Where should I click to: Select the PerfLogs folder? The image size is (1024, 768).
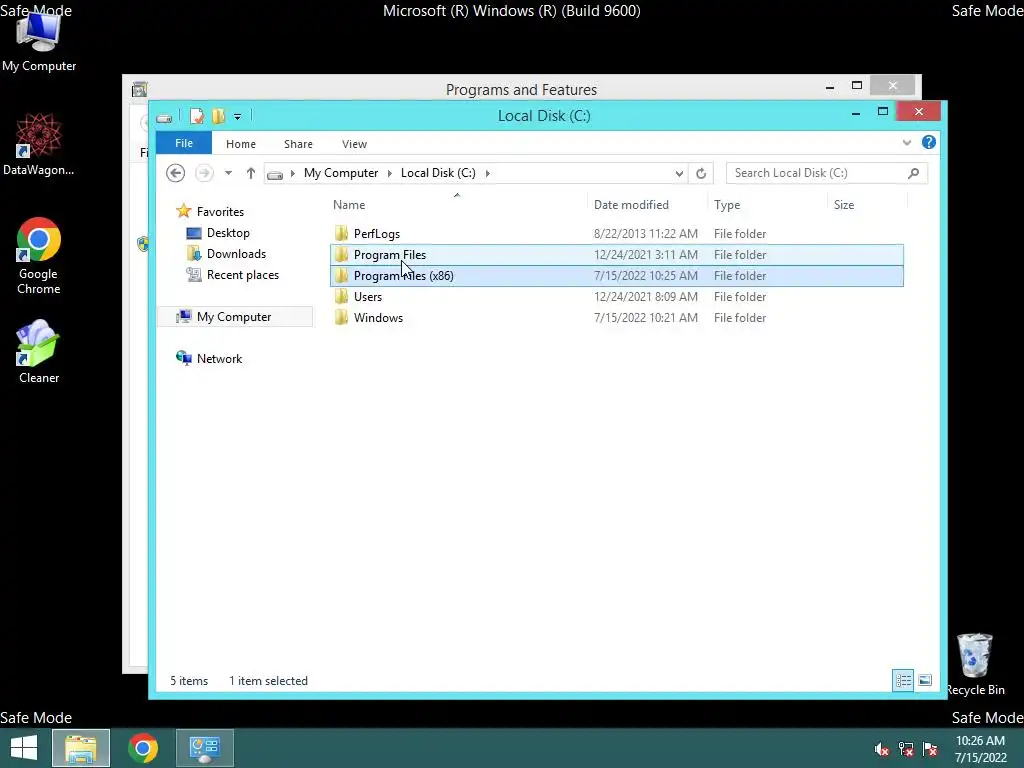coord(616,234)
